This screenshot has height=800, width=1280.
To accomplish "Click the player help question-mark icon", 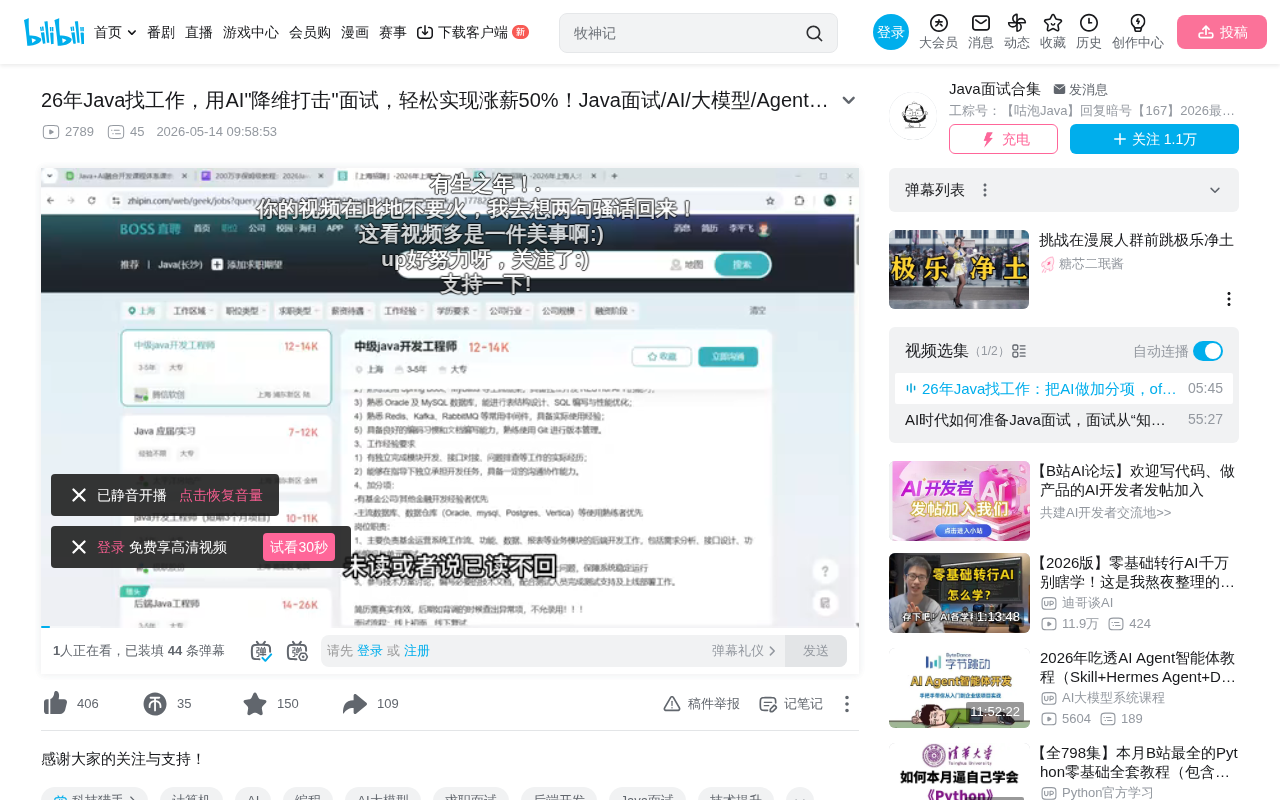I will pos(825,571).
